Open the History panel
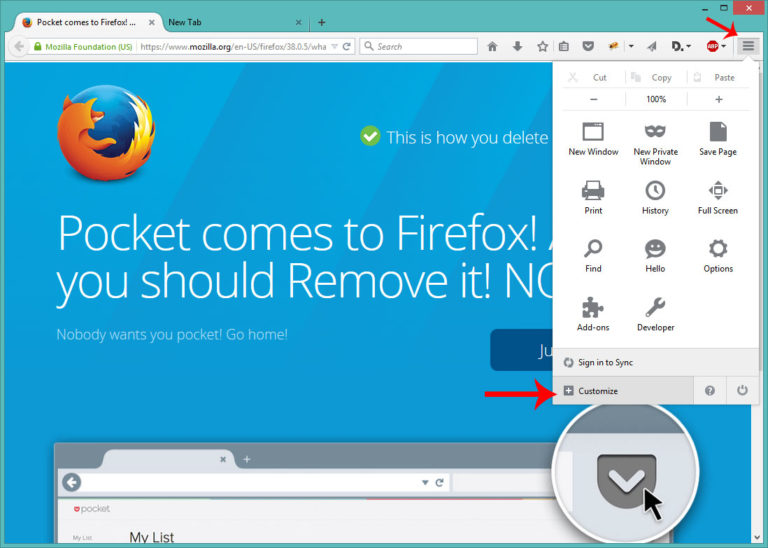 [x=655, y=197]
